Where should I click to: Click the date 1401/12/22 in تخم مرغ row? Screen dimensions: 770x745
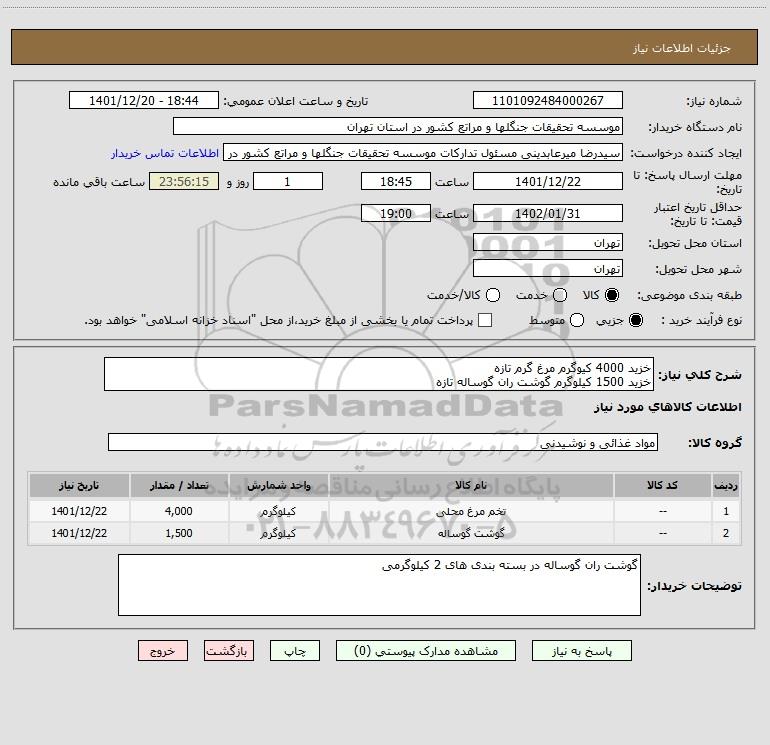[79, 511]
